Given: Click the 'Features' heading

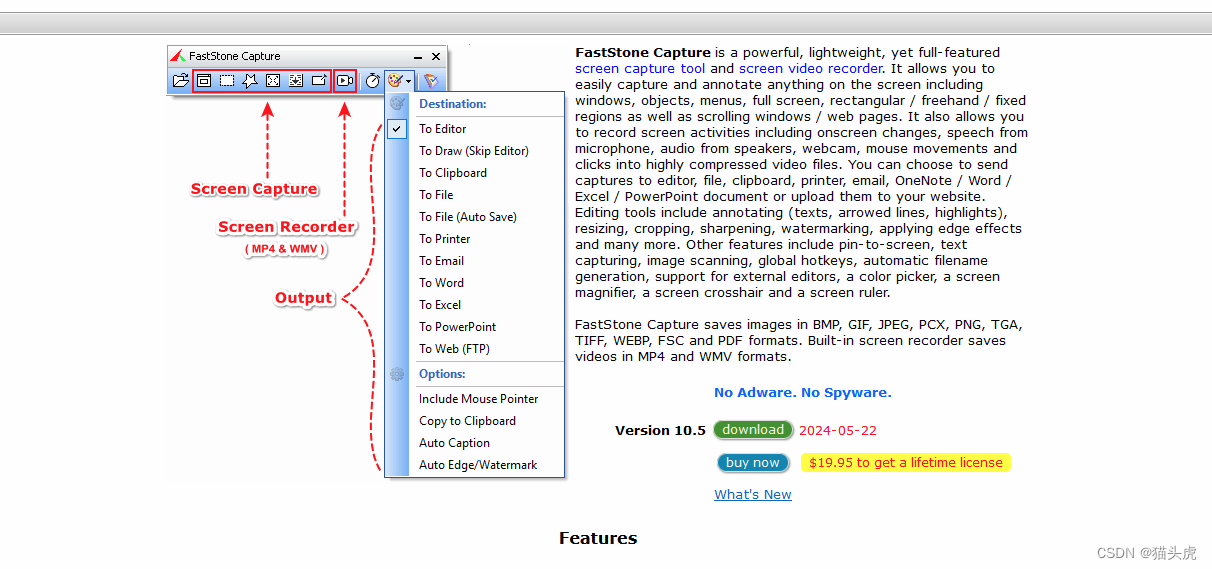Looking at the screenshot, I should (x=598, y=538).
